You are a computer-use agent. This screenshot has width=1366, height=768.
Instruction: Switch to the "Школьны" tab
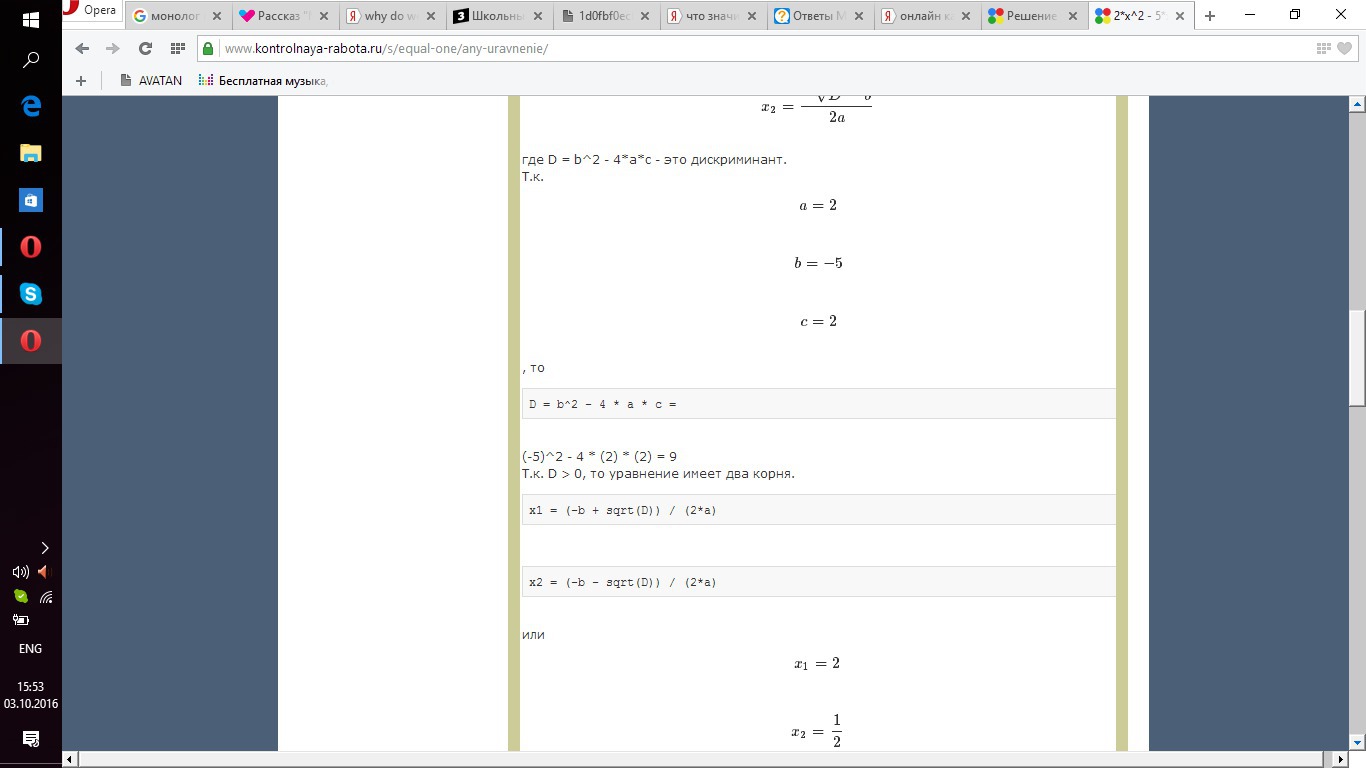coord(497,16)
